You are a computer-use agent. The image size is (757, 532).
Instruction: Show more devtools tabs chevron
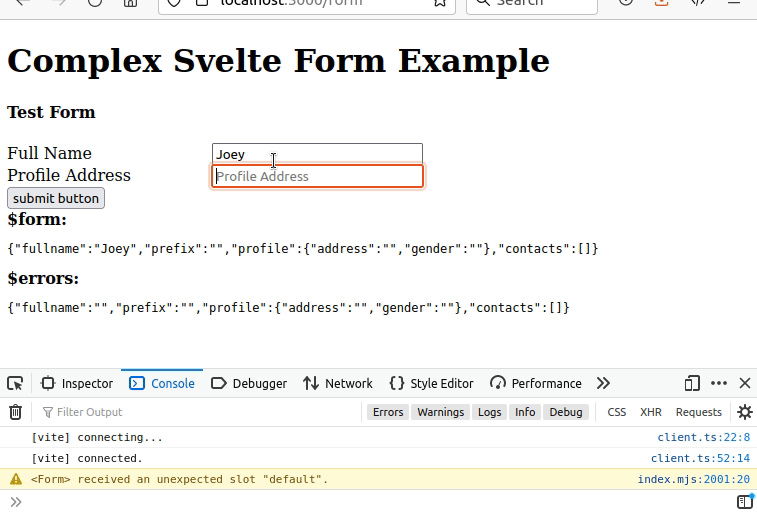click(x=603, y=383)
